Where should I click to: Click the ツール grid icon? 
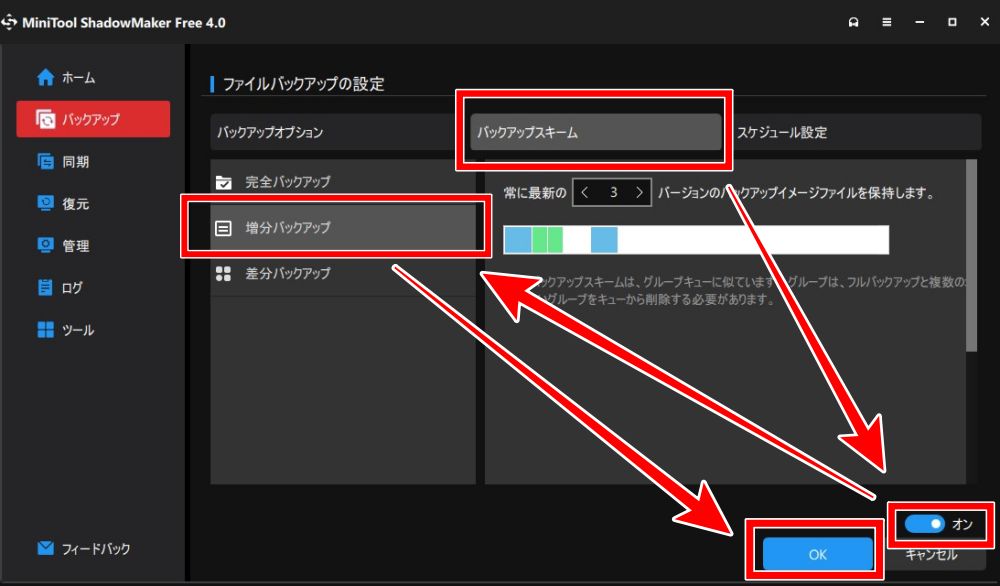pyautogui.click(x=45, y=330)
